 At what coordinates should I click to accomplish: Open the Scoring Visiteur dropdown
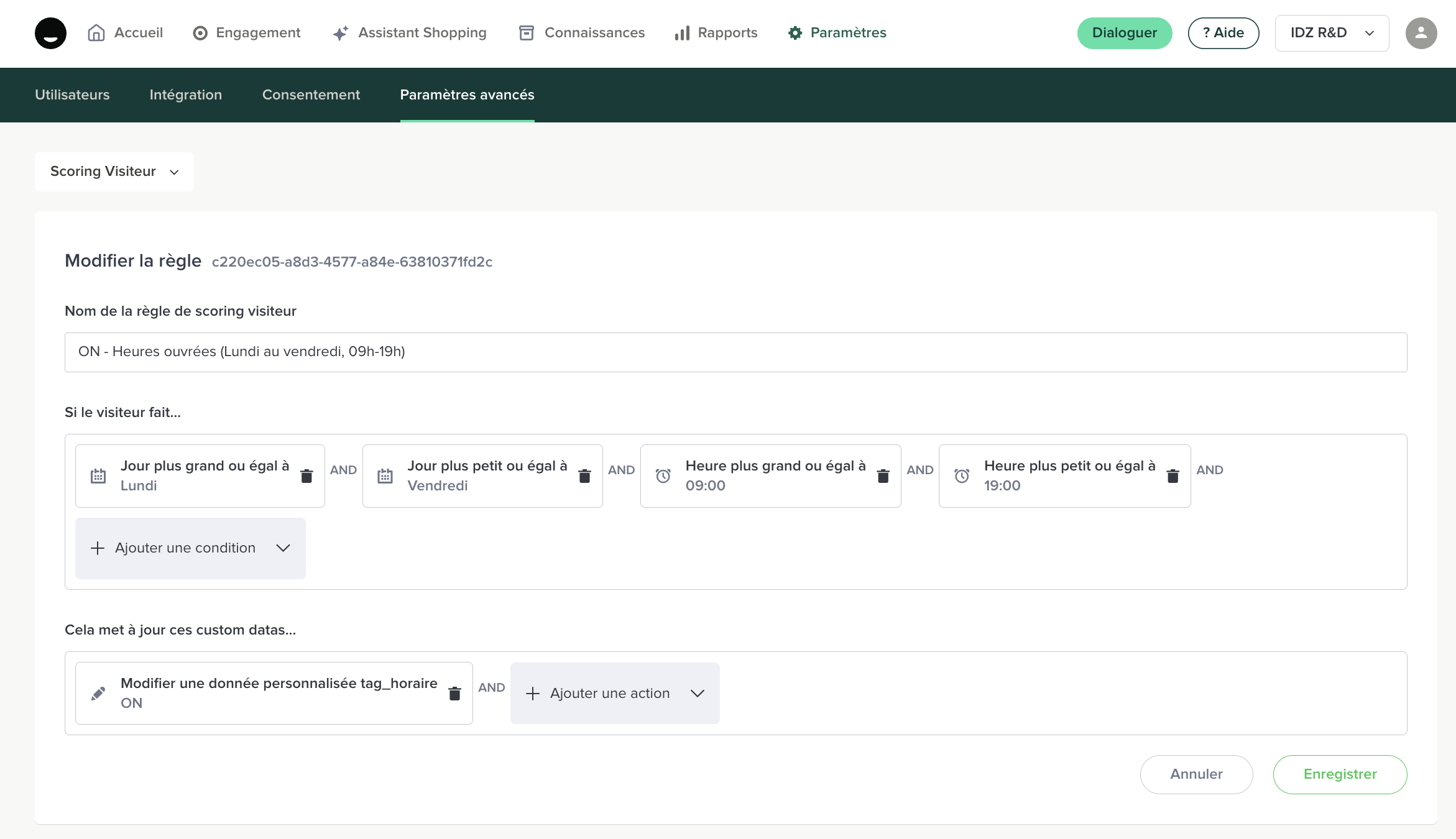click(114, 172)
